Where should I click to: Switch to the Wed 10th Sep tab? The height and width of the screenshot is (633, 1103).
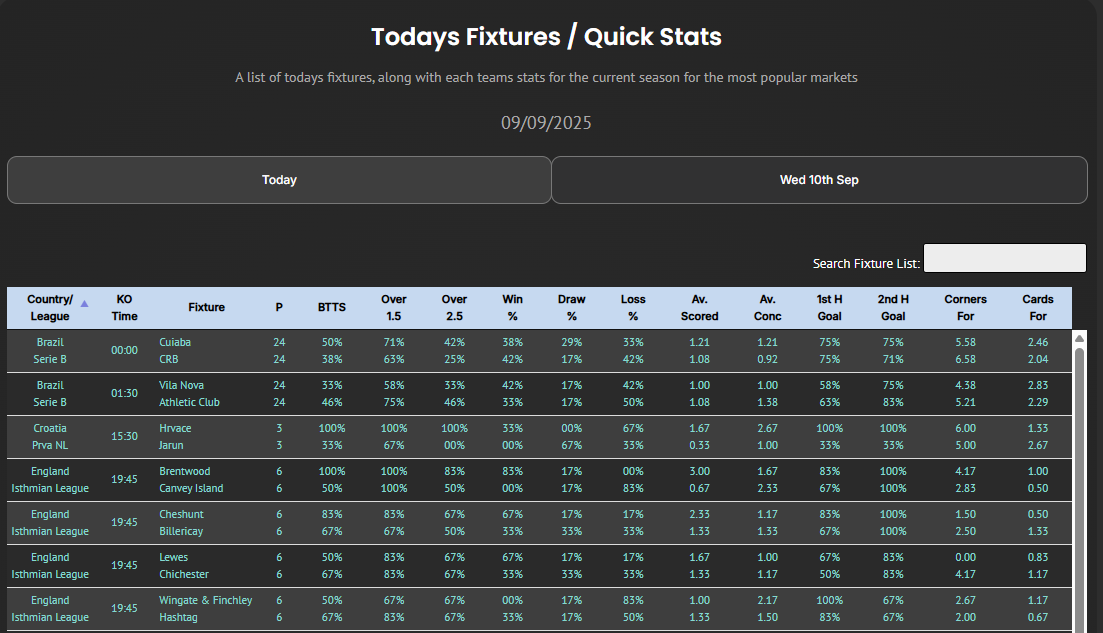click(x=819, y=180)
